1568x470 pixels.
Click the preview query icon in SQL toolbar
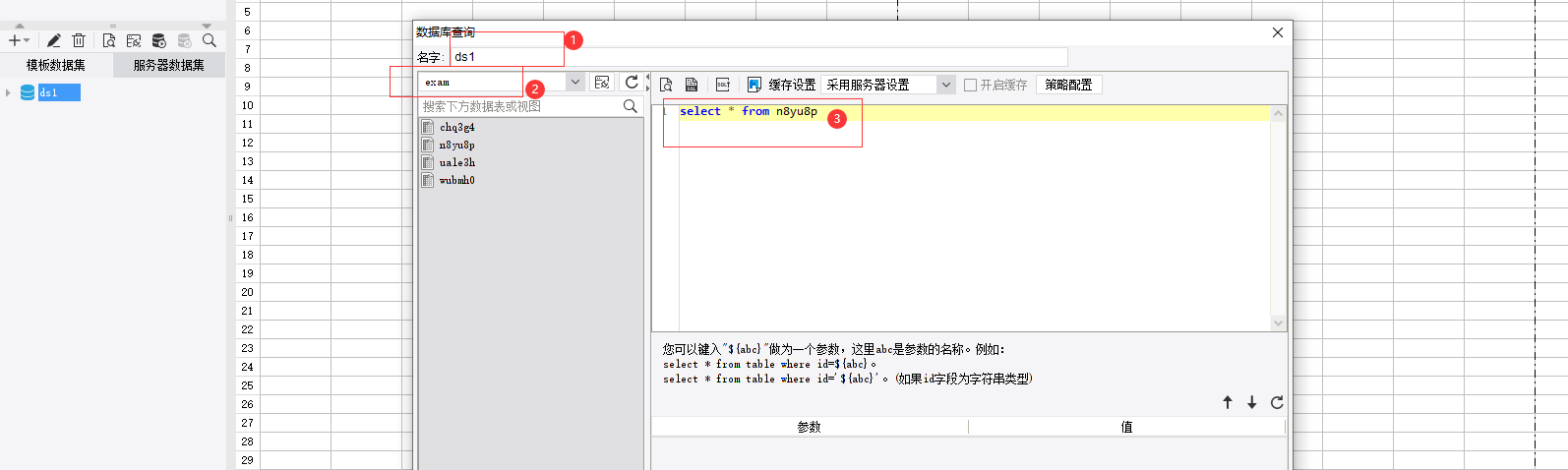coord(666,85)
